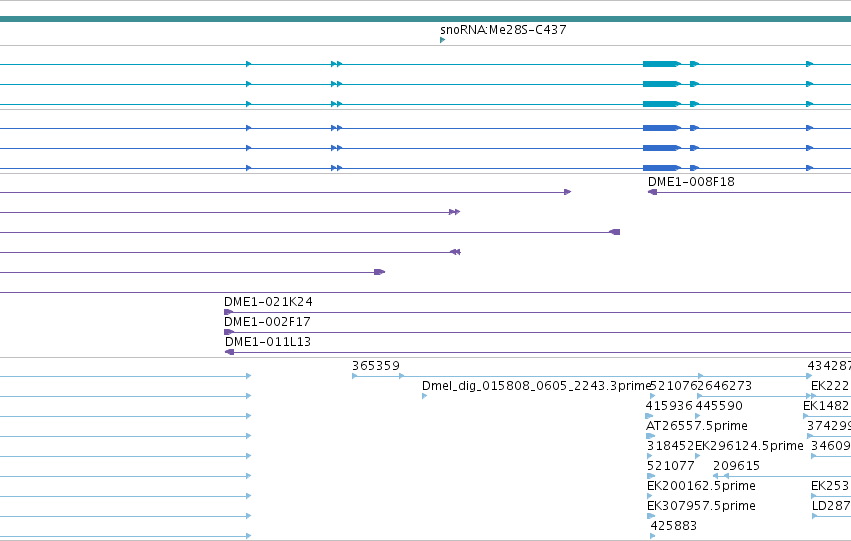Click the EK222 label

[x=830, y=386]
